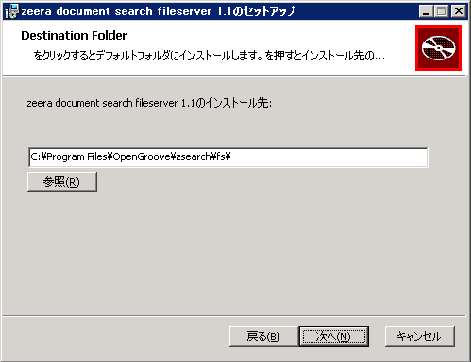471x362 pixels.
Task: Cancel setup with the キャンセル button
Action: pos(420,336)
